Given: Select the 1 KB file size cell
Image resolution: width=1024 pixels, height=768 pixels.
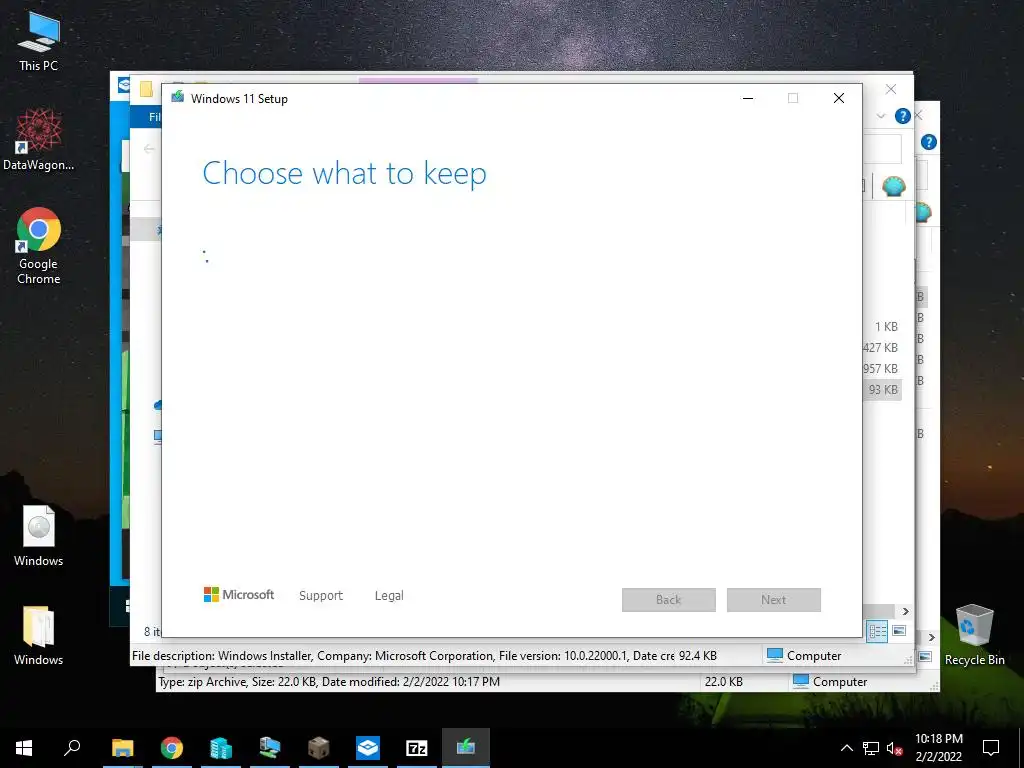Looking at the screenshot, I should 886,327.
